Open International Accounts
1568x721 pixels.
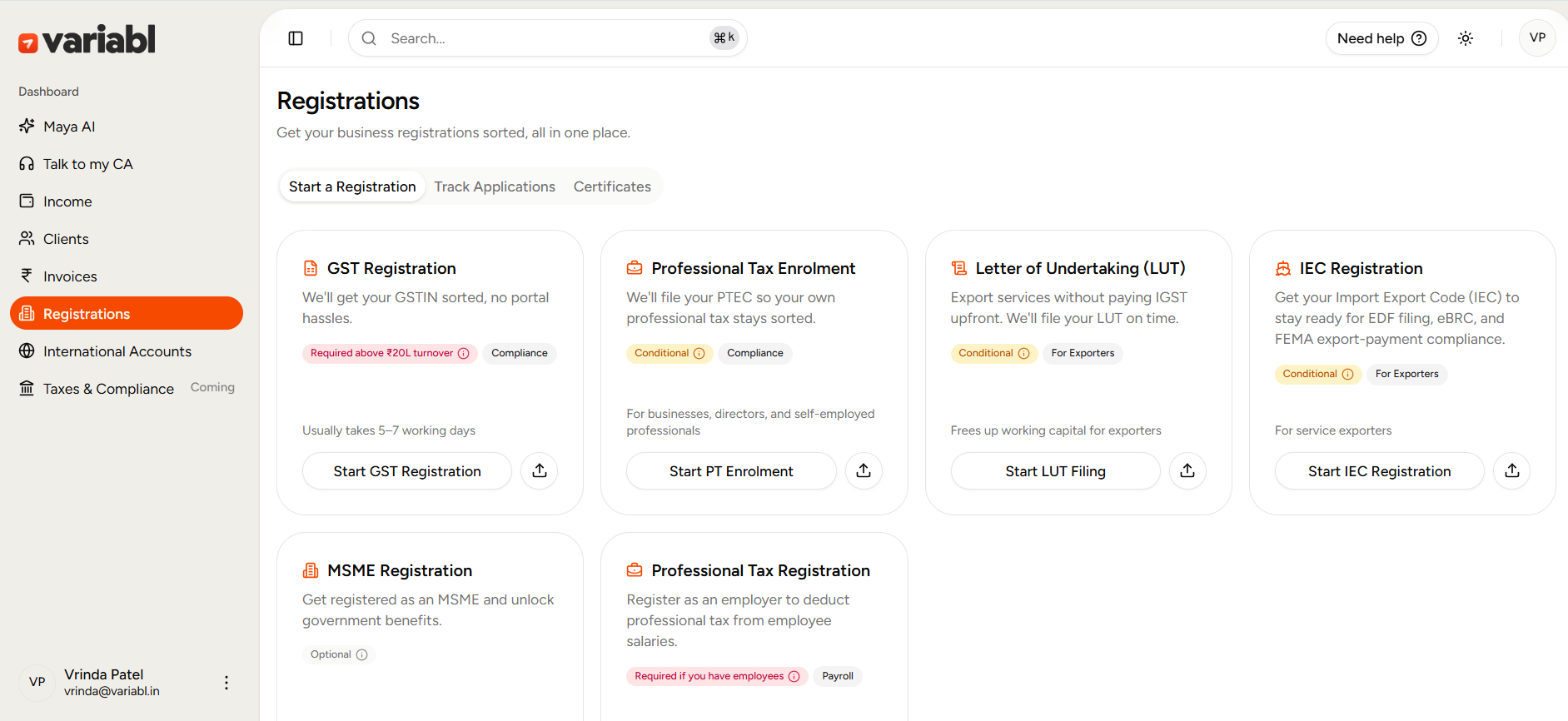point(127,351)
